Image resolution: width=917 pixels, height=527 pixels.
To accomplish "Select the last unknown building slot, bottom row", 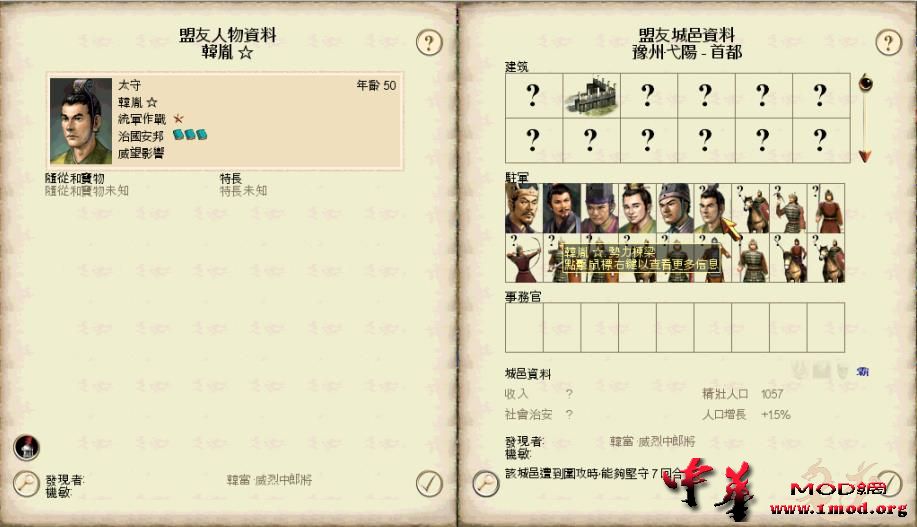I will pos(821,140).
